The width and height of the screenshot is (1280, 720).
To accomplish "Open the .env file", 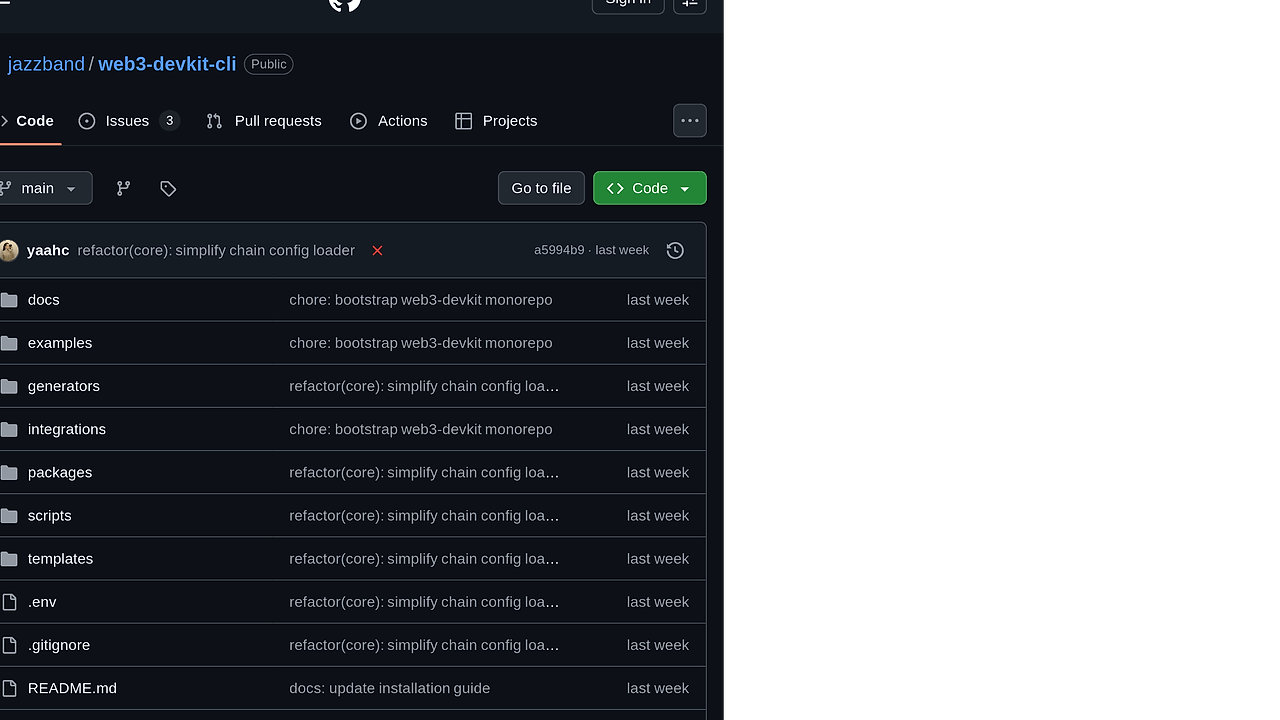I will pos(42,602).
